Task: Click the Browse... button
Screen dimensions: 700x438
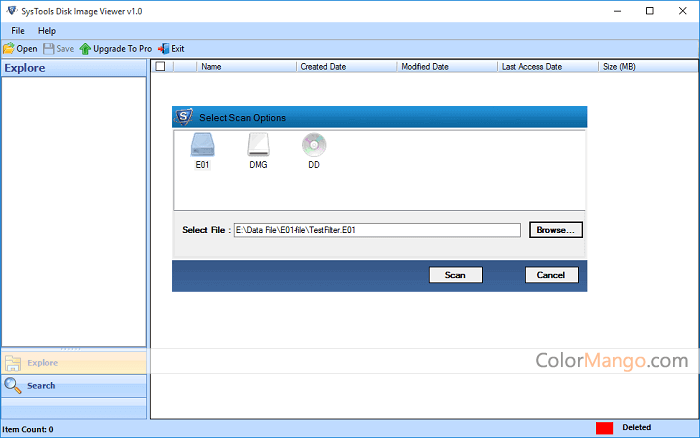Action: (556, 230)
